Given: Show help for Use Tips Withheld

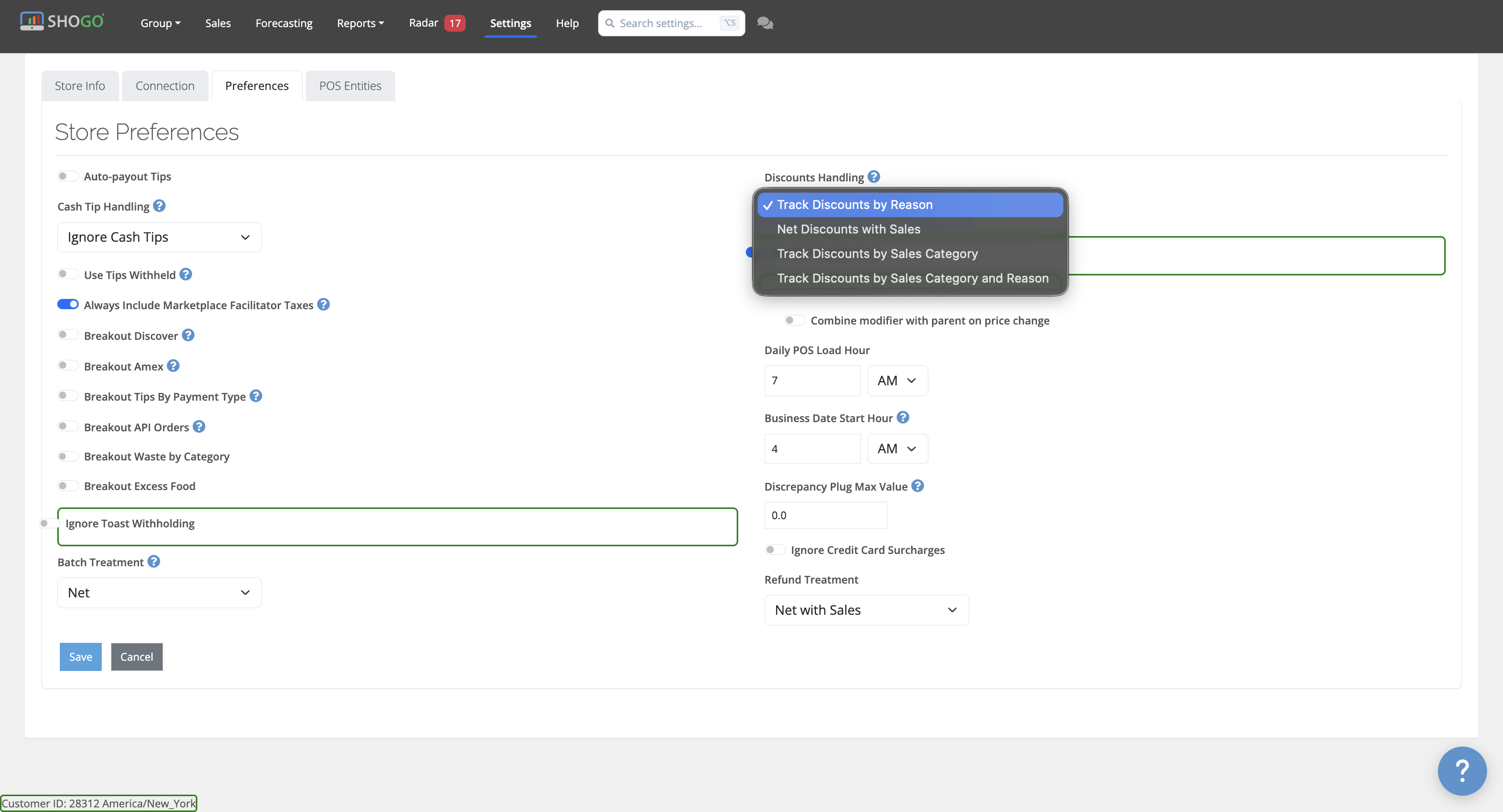Looking at the screenshot, I should tap(186, 274).
